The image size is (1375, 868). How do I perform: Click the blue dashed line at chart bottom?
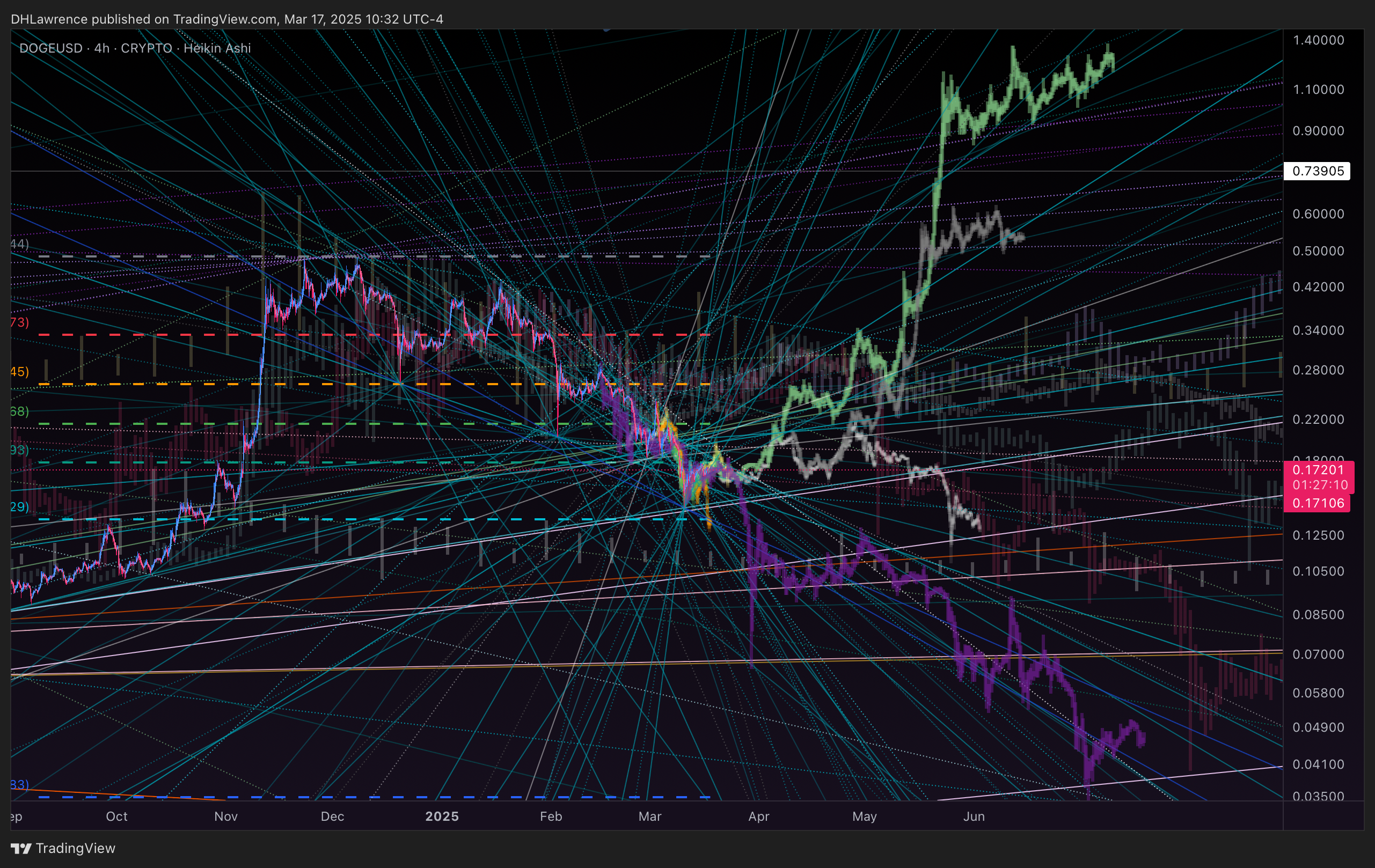tap(374, 797)
